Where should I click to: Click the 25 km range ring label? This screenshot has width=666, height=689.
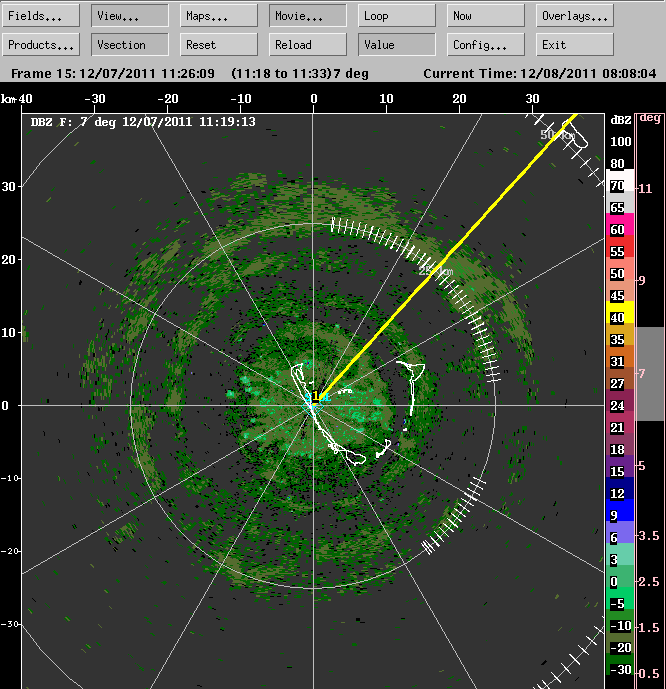coord(435,271)
